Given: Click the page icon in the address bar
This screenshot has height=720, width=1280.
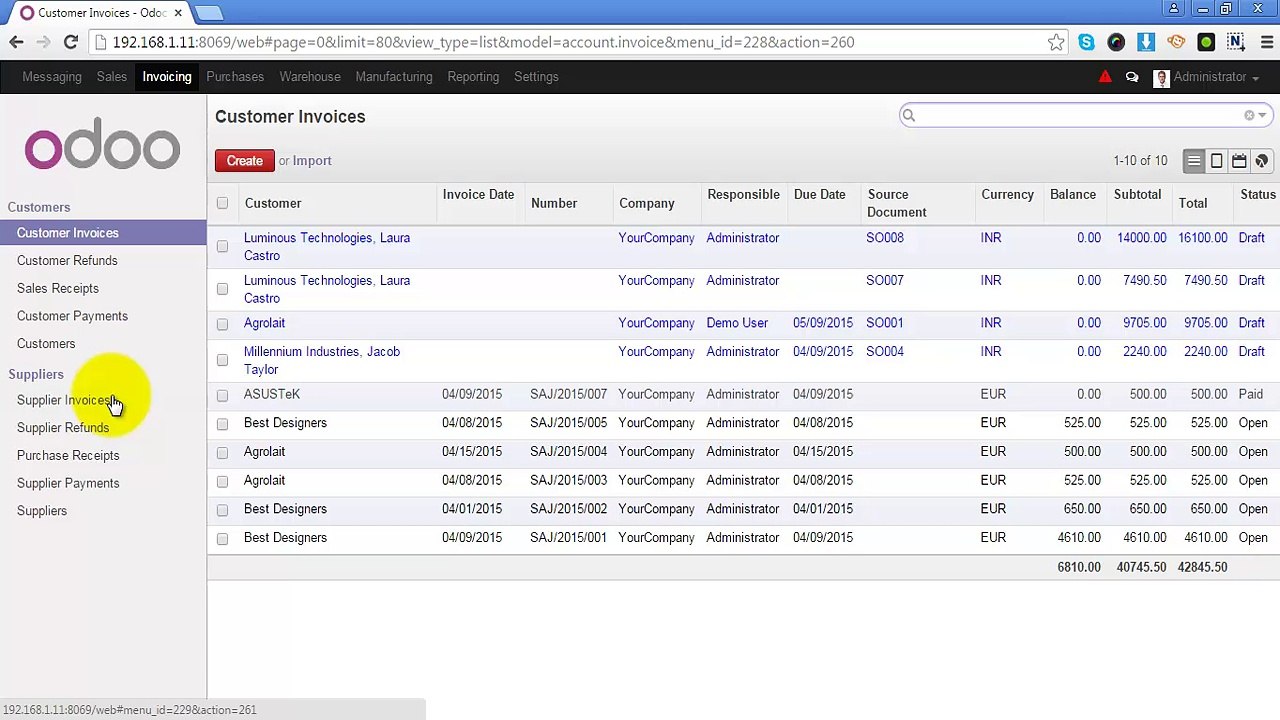Looking at the screenshot, I should click(x=100, y=42).
